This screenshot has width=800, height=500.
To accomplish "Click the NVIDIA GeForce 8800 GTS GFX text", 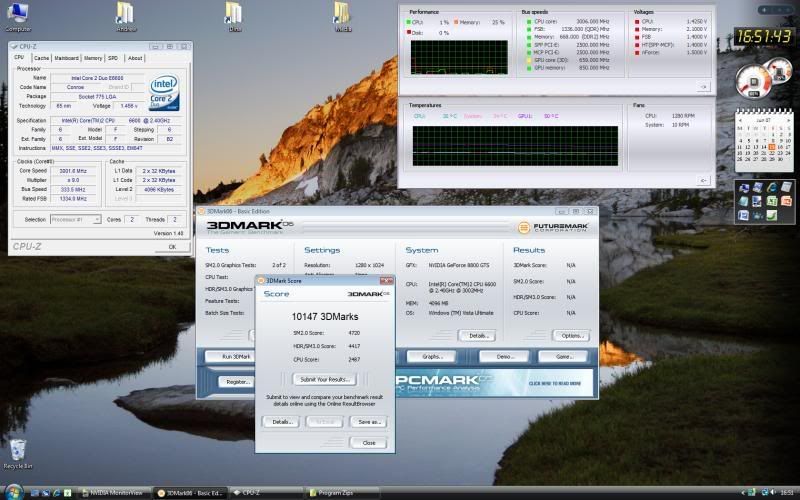I will [459, 265].
